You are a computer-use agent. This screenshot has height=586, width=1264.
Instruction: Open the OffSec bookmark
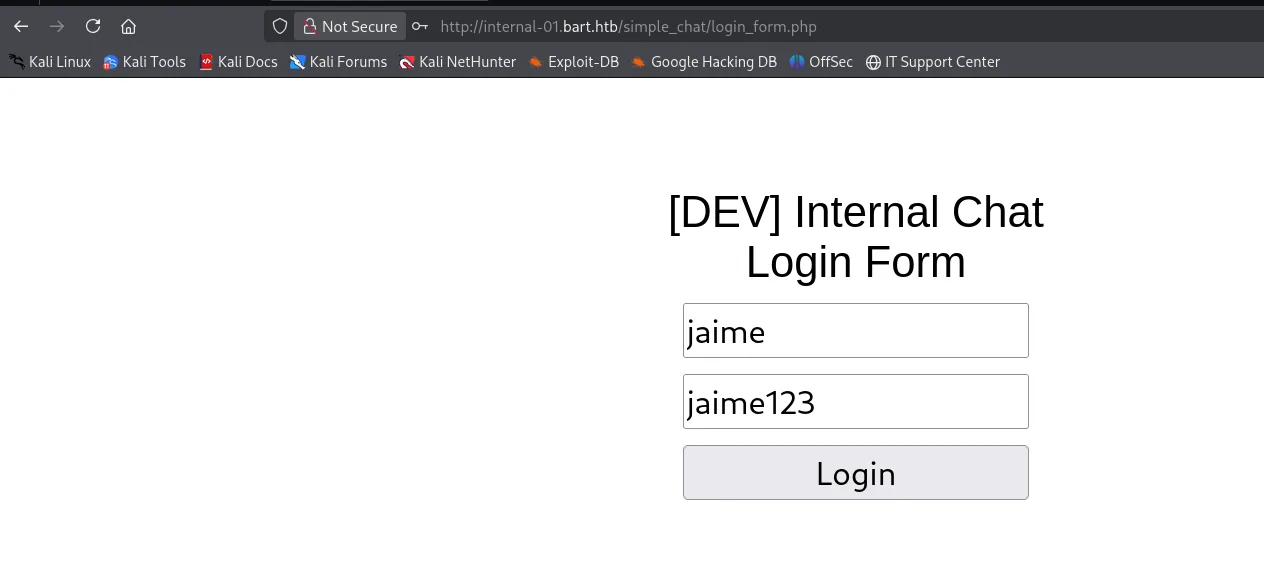coord(821,62)
